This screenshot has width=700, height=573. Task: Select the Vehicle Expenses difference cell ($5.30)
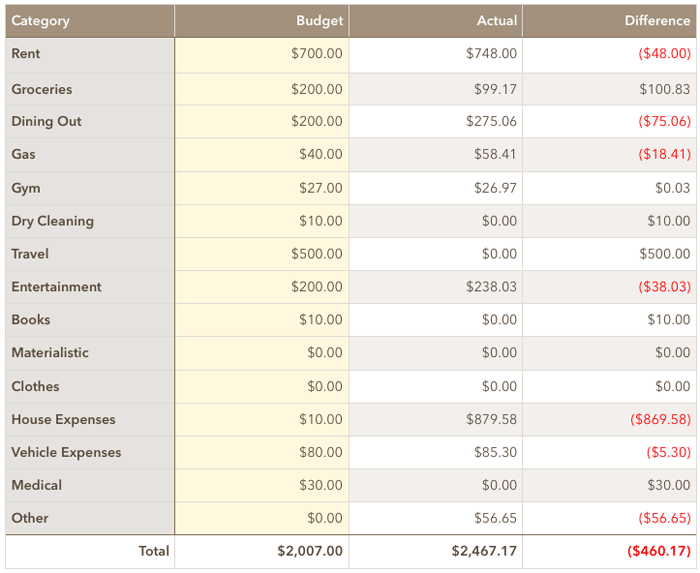click(x=609, y=453)
